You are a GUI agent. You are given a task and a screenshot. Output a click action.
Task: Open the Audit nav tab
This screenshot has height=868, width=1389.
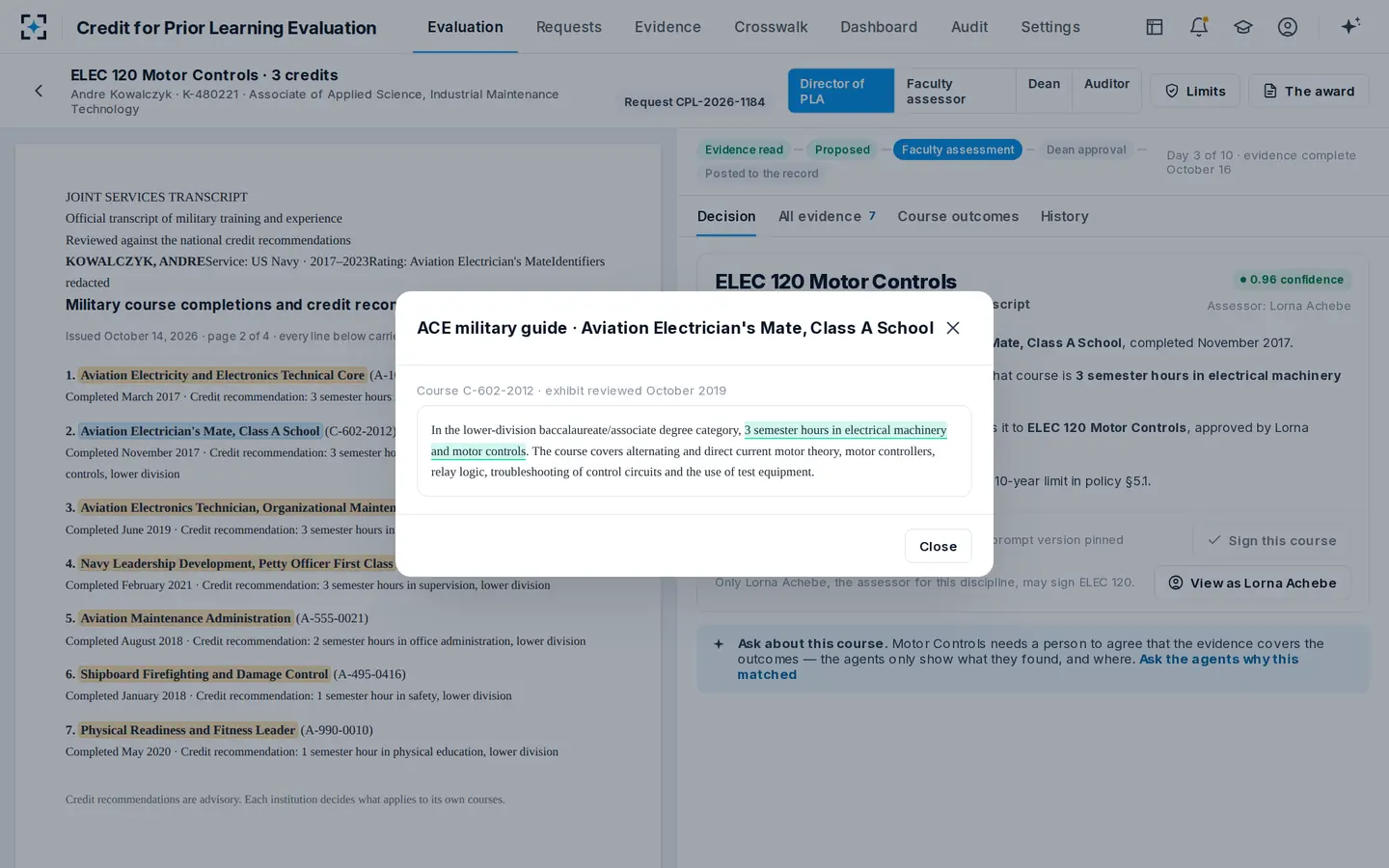(x=969, y=27)
